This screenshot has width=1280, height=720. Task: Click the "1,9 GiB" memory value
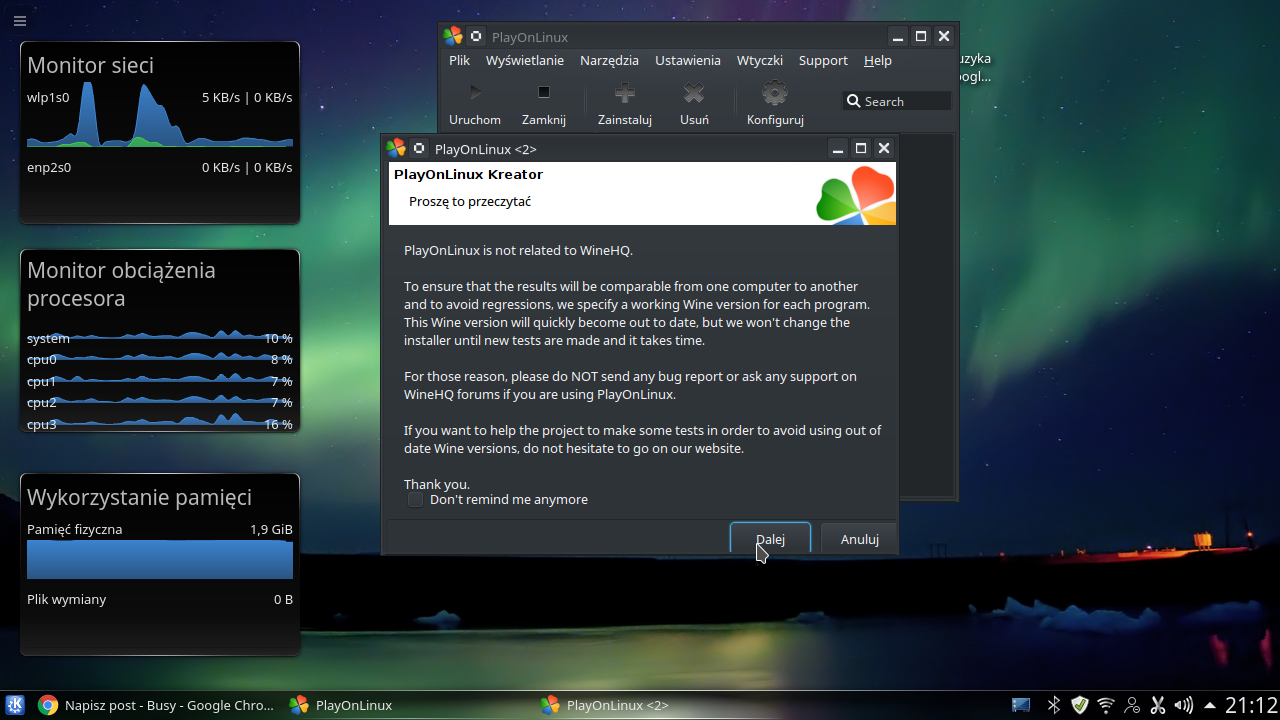[x=271, y=529]
